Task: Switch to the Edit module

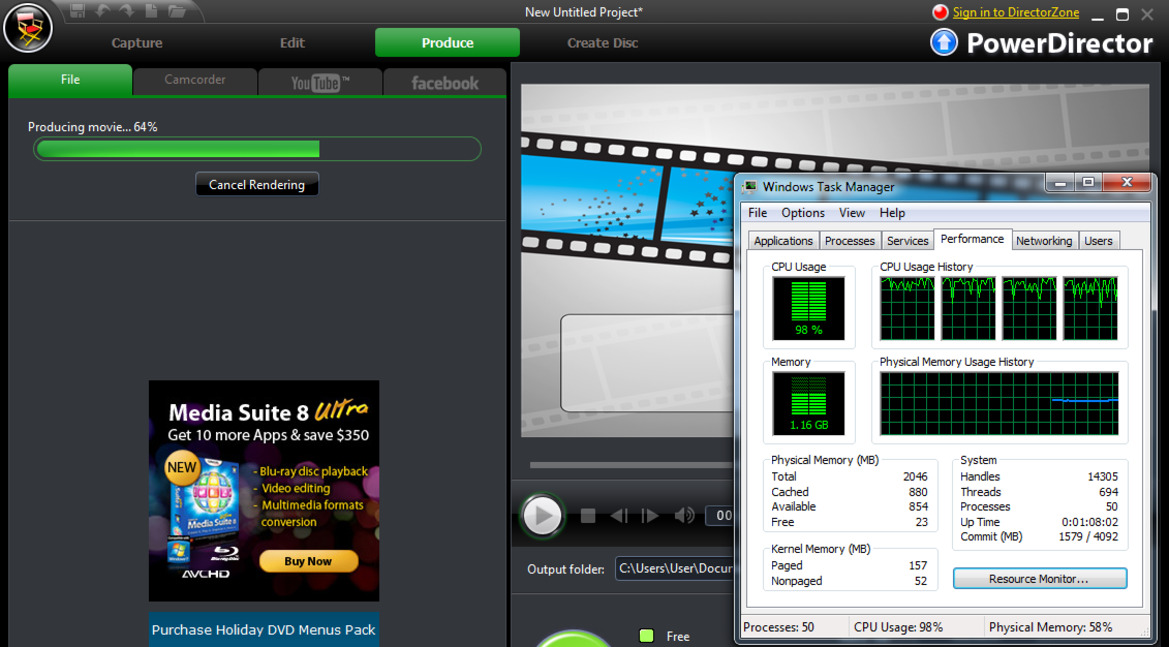Action: point(292,42)
